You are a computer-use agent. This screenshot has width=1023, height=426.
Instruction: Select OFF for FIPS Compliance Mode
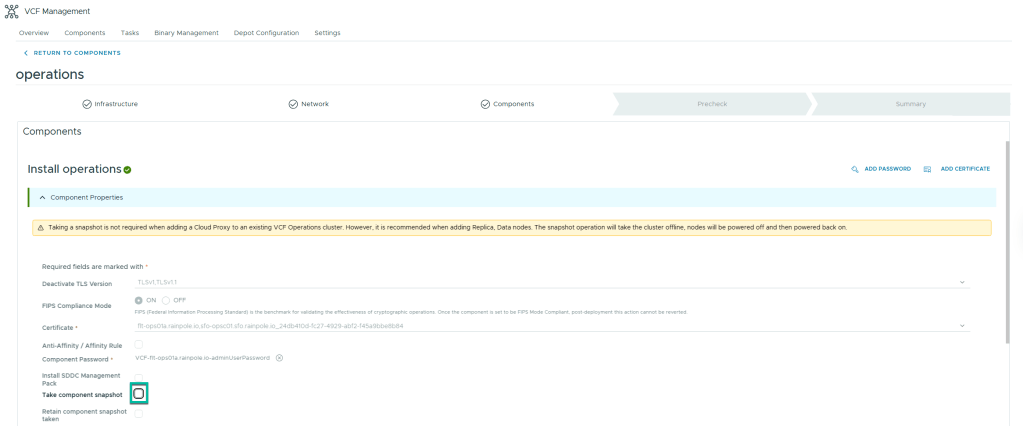point(166,300)
